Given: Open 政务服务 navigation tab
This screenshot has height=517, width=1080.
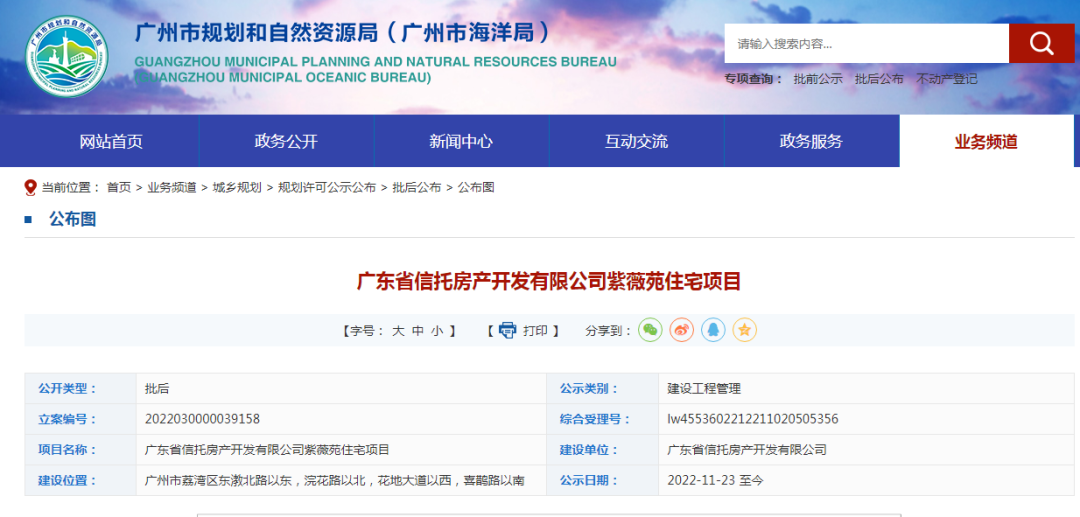Looking at the screenshot, I should 811,141.
